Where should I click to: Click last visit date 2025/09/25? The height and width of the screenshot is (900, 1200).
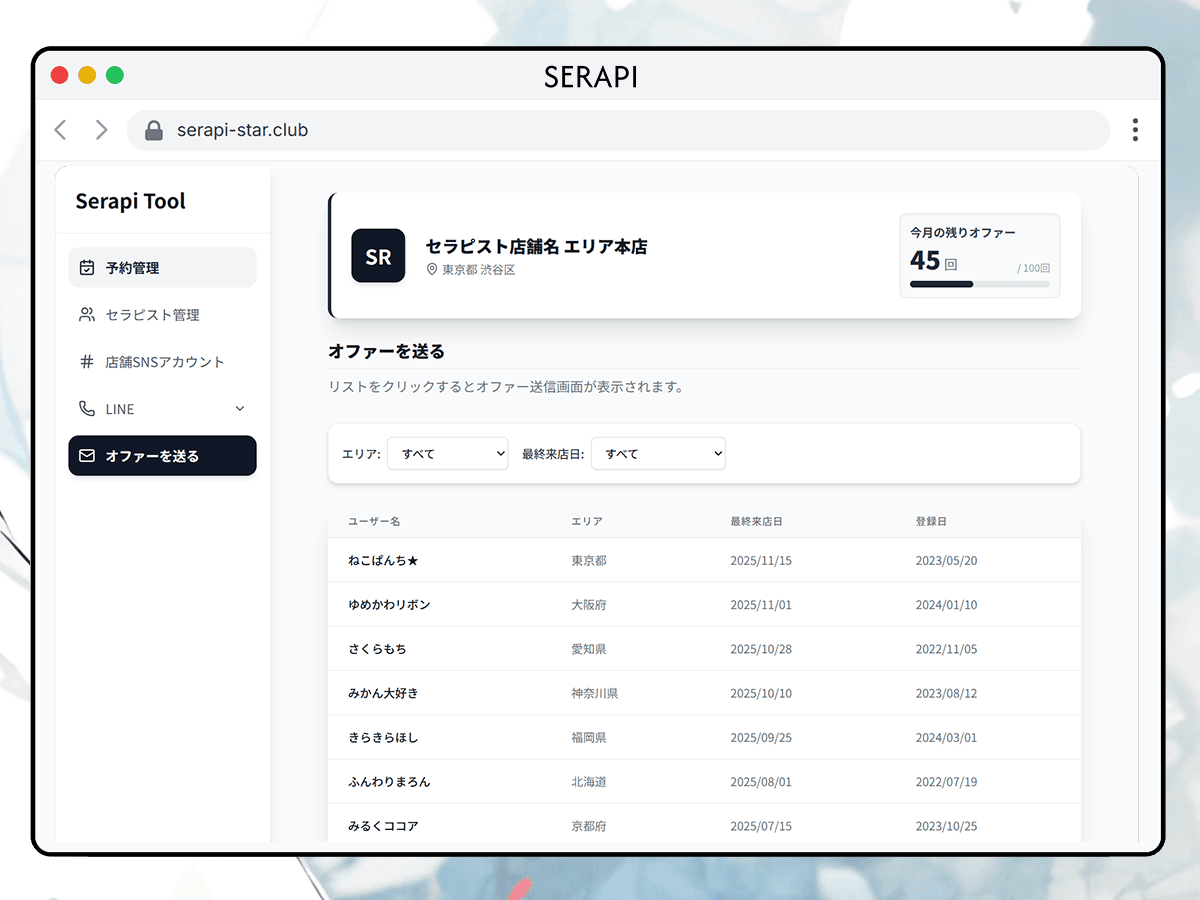[x=761, y=737]
